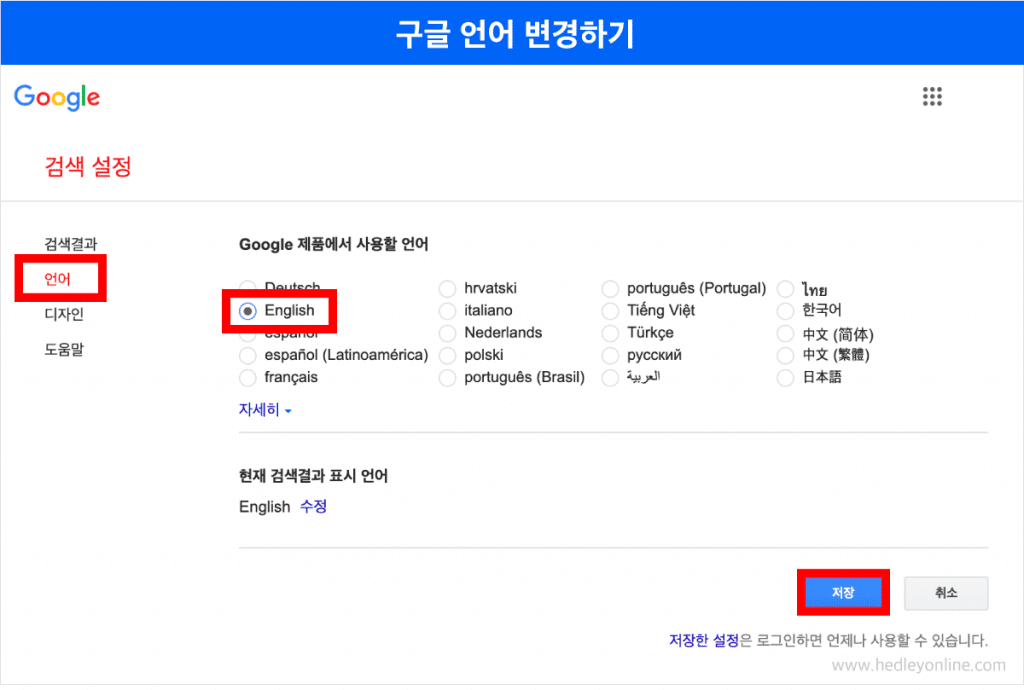Open the 저장한 설정 link
1024x690 pixels.
pyautogui.click(x=703, y=640)
